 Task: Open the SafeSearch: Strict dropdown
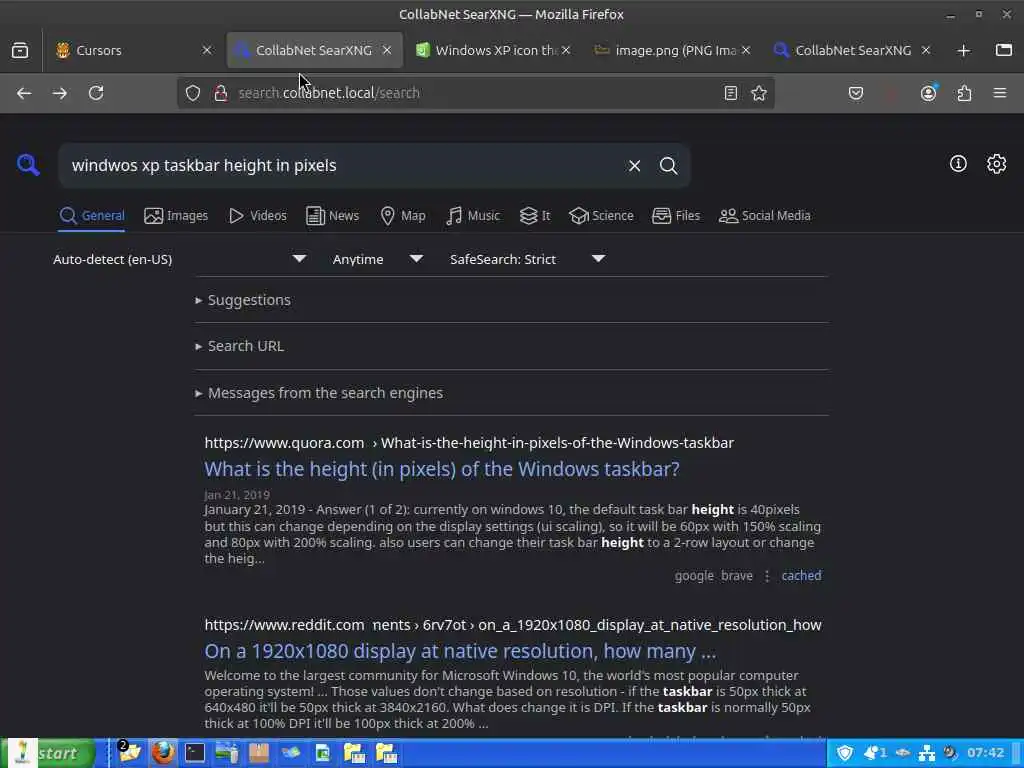[x=527, y=259]
